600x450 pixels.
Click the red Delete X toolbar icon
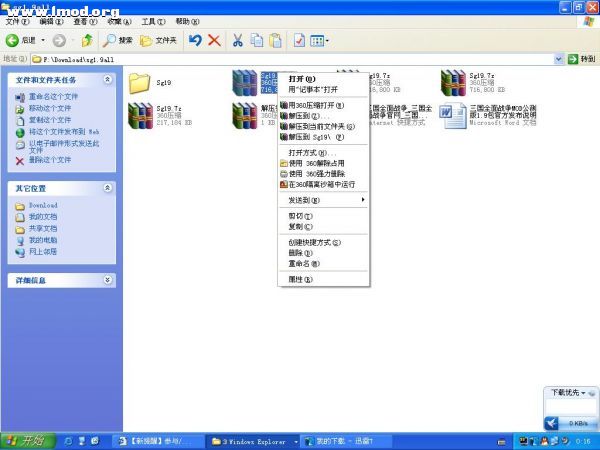click(x=214, y=40)
